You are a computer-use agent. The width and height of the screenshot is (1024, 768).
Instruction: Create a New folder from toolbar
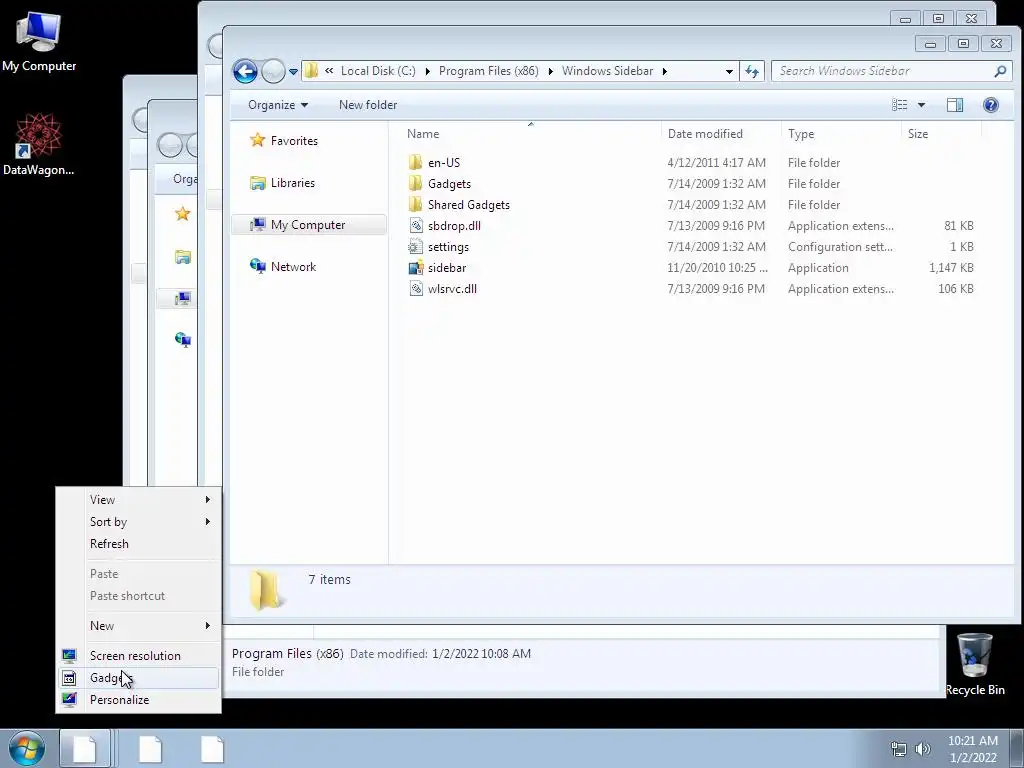pos(368,105)
